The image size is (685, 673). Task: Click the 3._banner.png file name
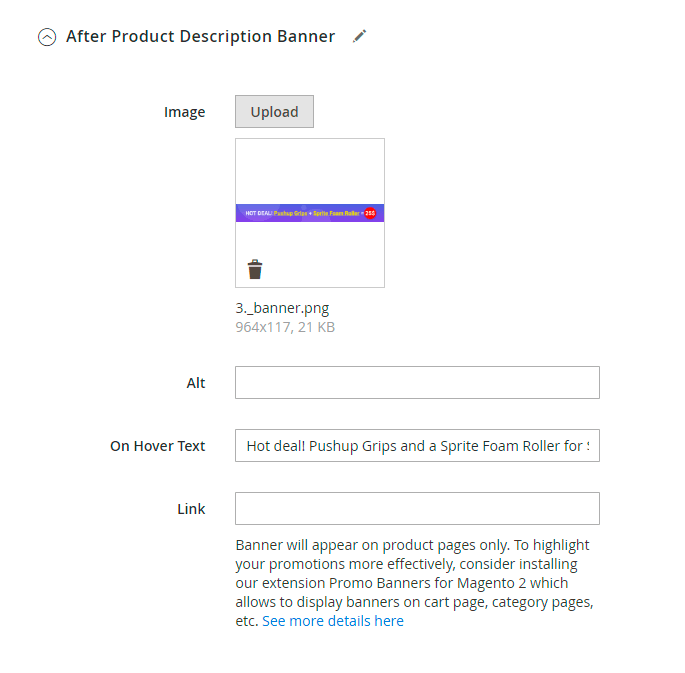pyautogui.click(x=282, y=308)
